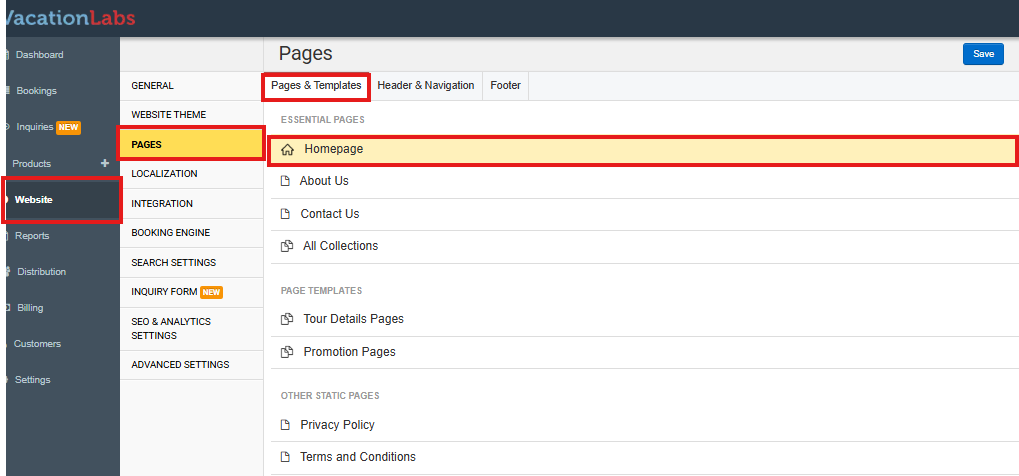Open Inquiry Form settings
Viewport: 1019px width, 476px height.
[165, 292]
